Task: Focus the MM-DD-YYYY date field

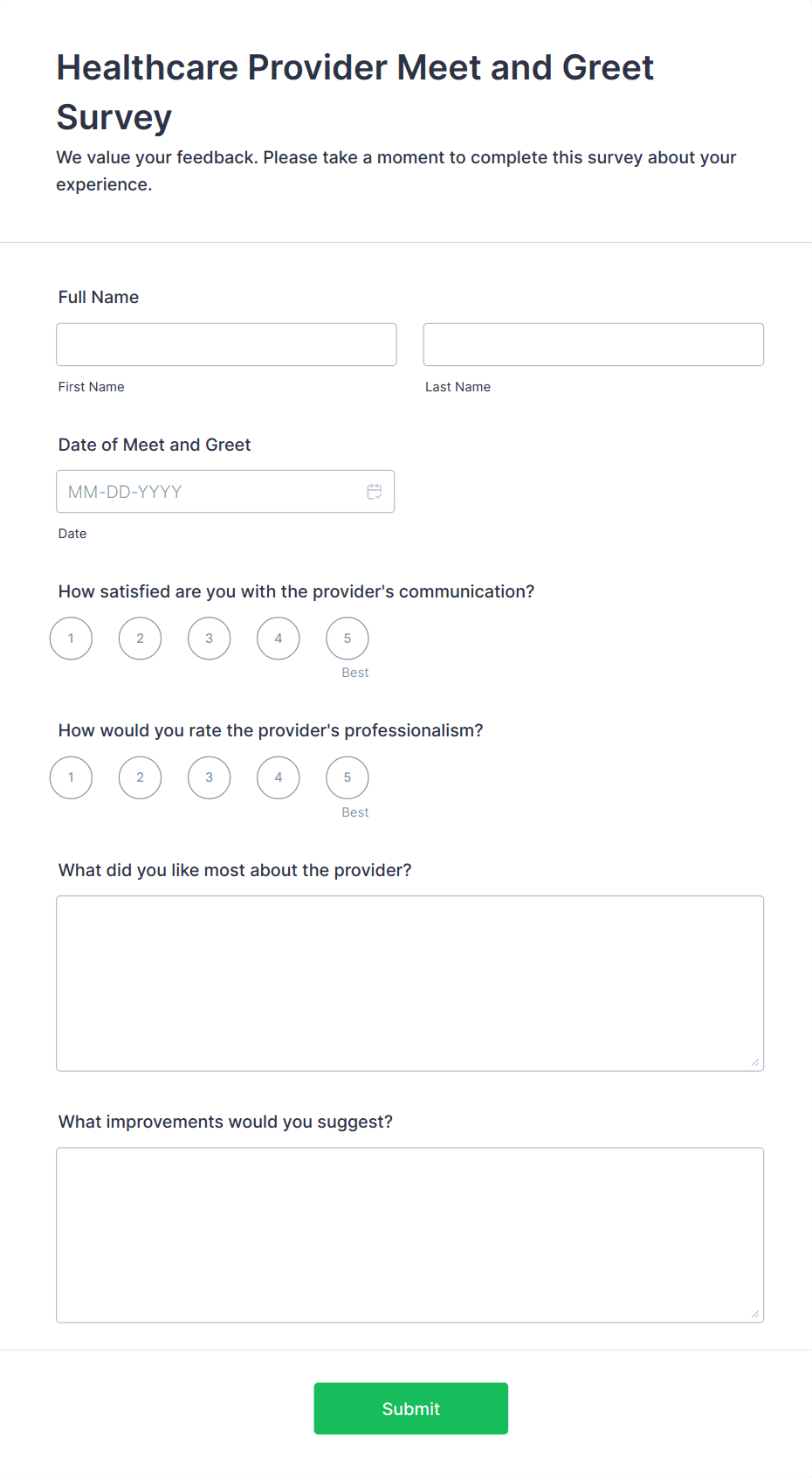Action: (x=210, y=492)
